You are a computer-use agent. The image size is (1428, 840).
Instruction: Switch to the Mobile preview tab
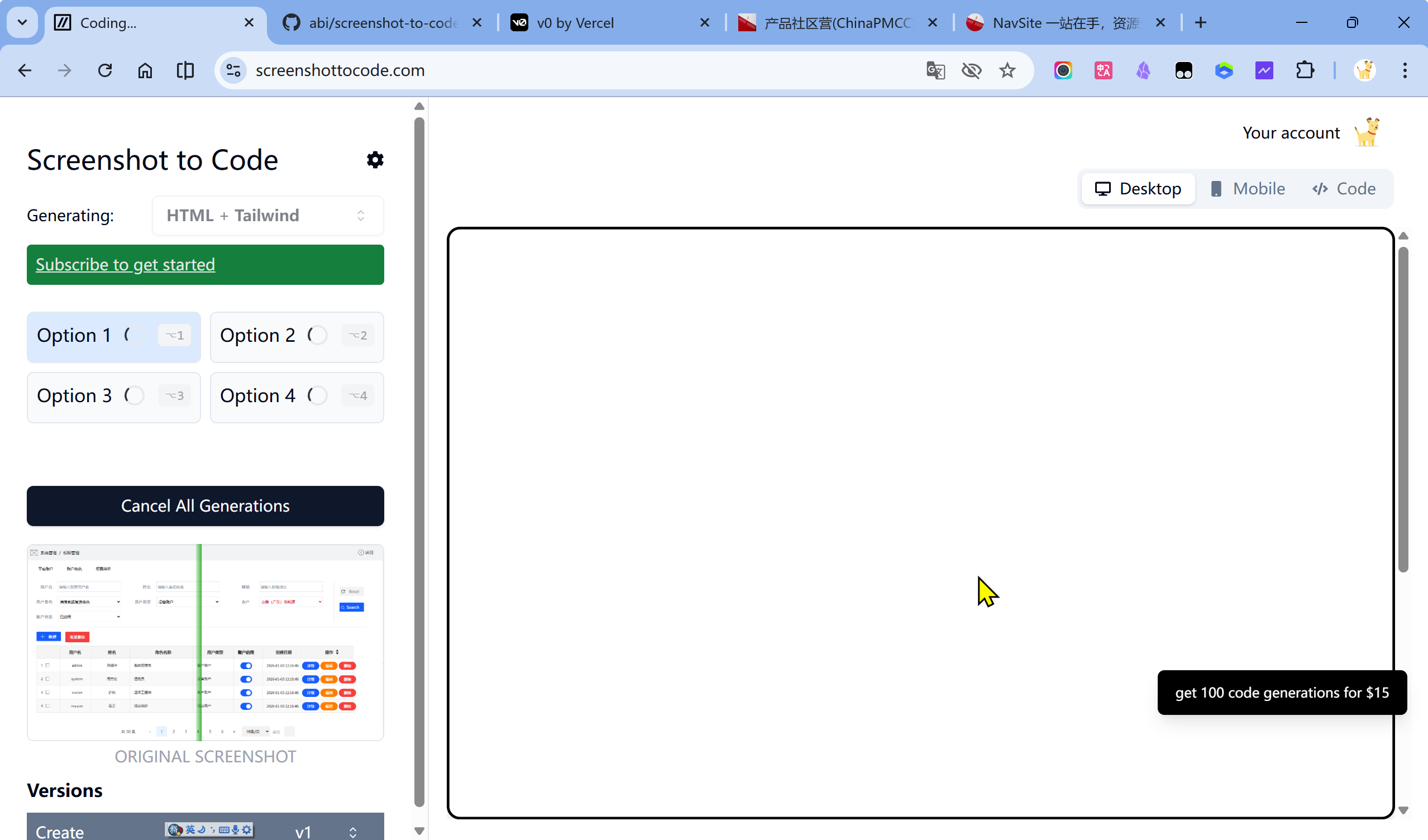click(x=1247, y=189)
